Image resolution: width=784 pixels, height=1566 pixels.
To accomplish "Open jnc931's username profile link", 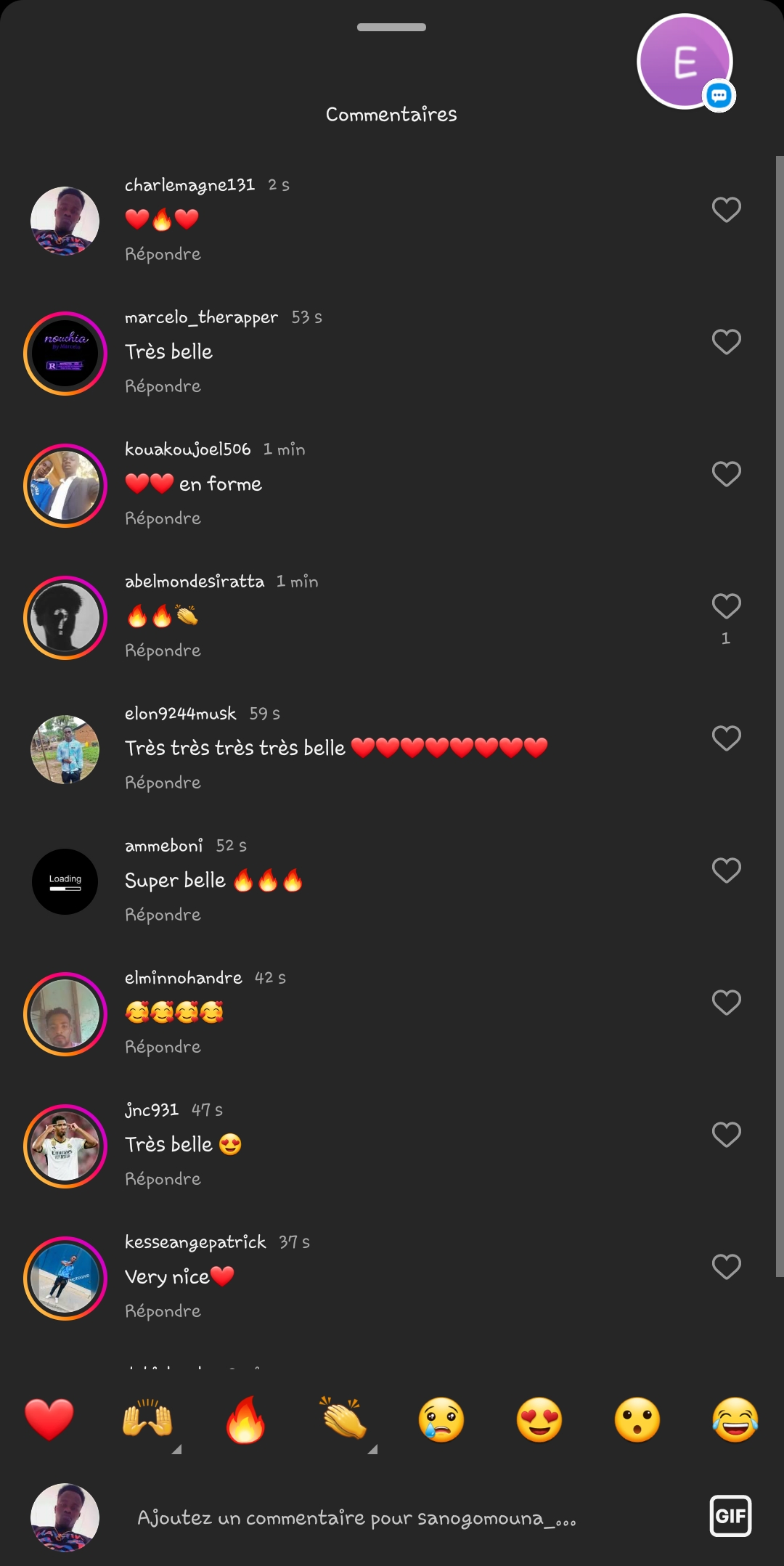I will (152, 1110).
